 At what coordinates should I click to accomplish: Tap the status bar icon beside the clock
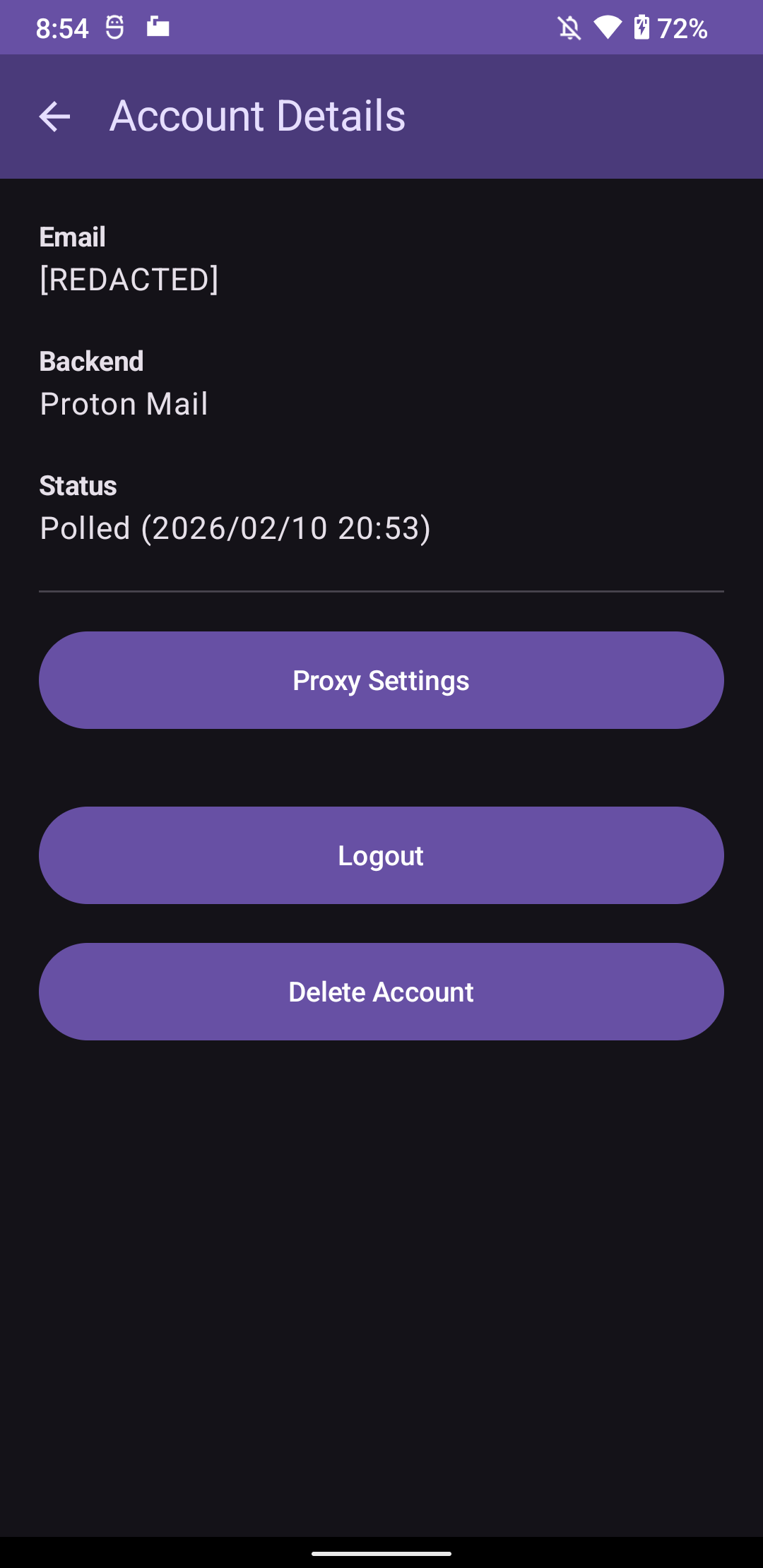[x=115, y=28]
